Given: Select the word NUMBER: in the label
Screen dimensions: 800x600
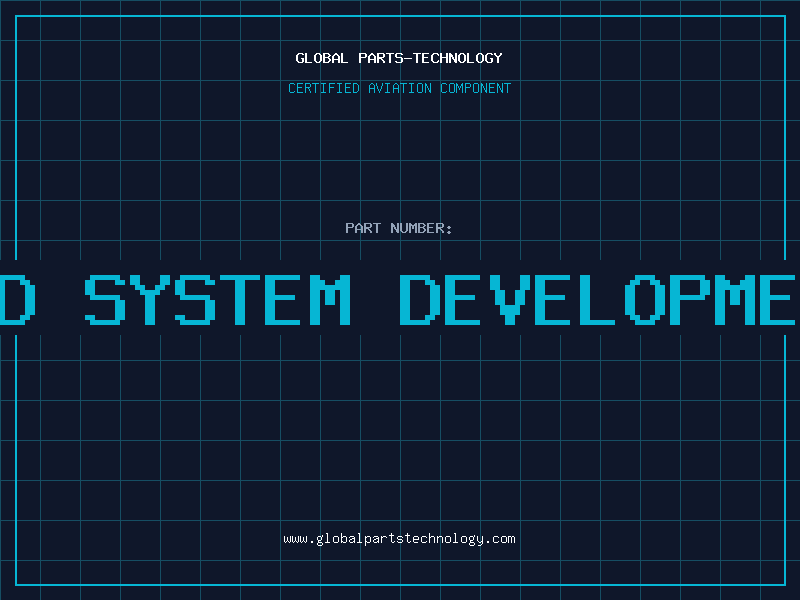Looking at the screenshot, I should (421, 228).
